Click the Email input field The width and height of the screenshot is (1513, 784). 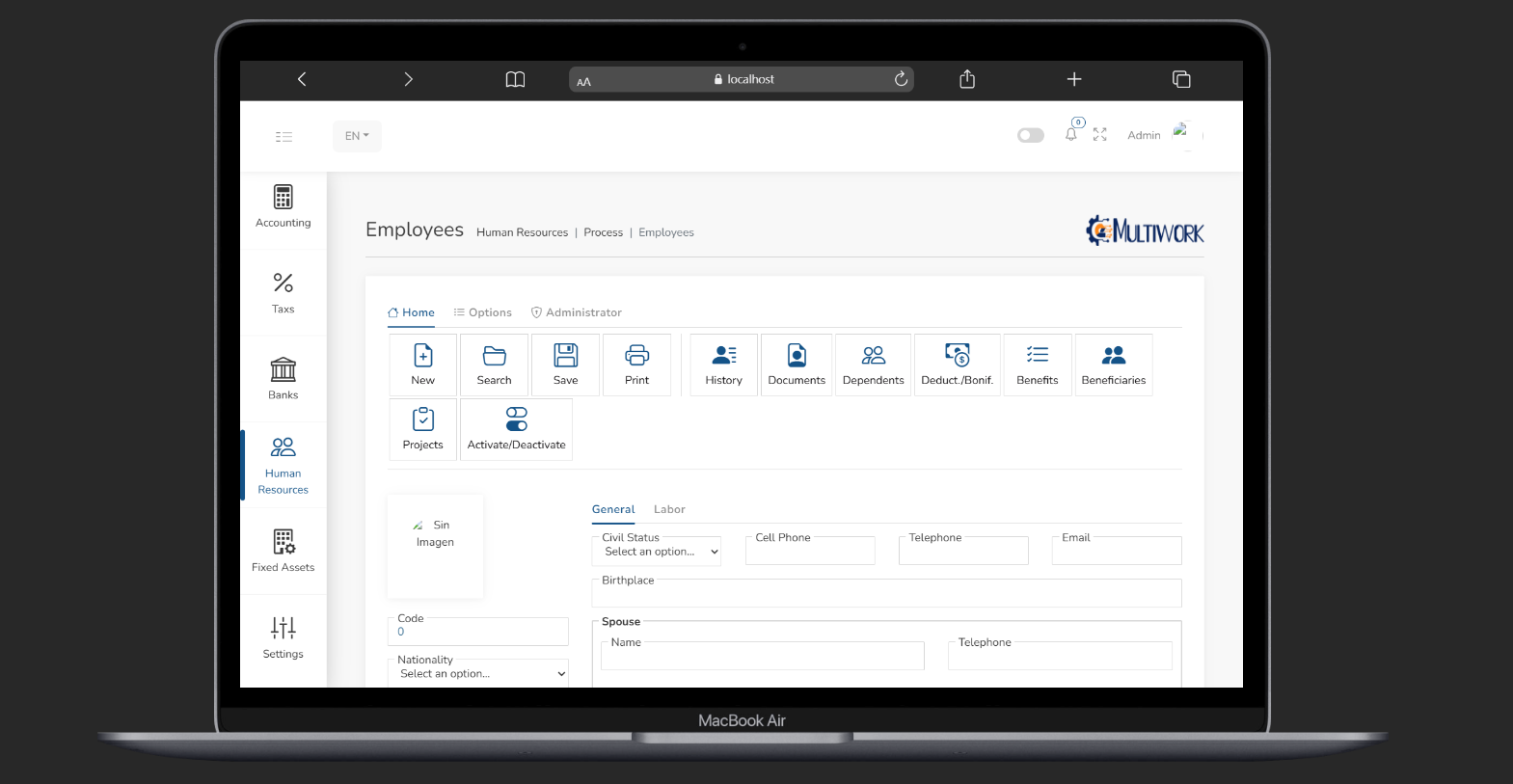point(1116,552)
